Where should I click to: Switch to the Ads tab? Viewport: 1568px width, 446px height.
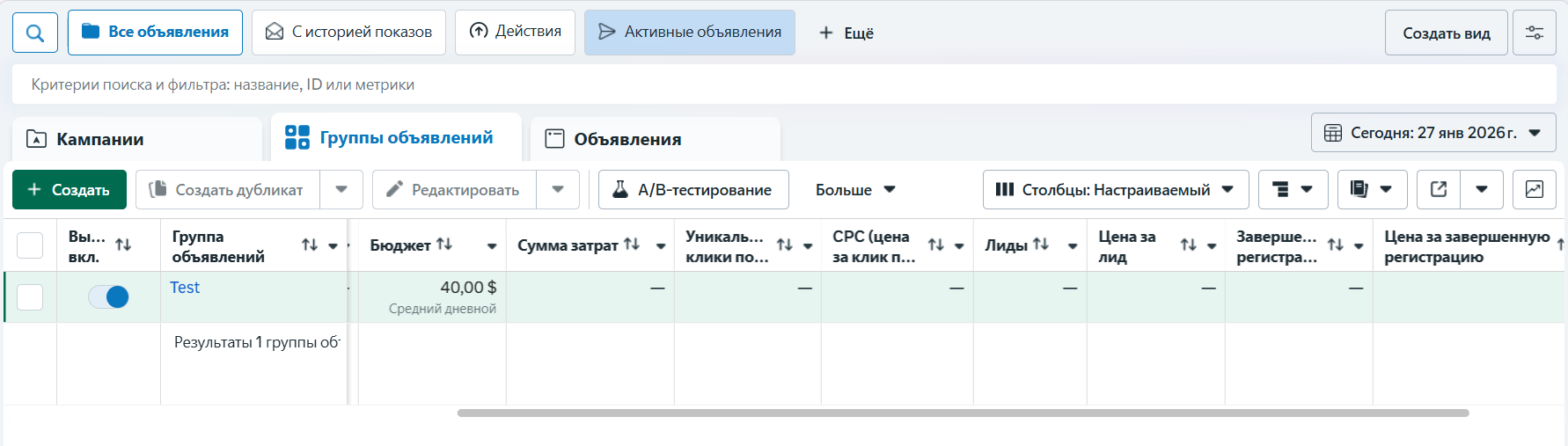pos(655,139)
